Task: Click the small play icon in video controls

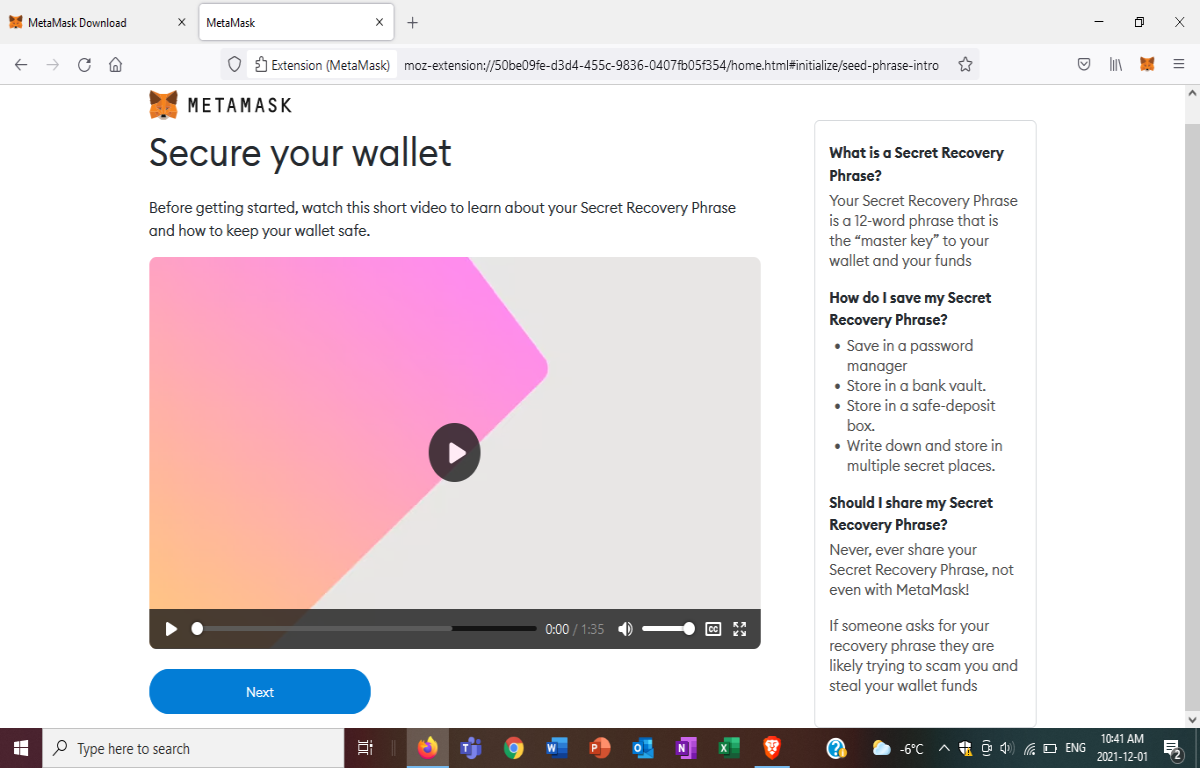Action: click(x=171, y=629)
